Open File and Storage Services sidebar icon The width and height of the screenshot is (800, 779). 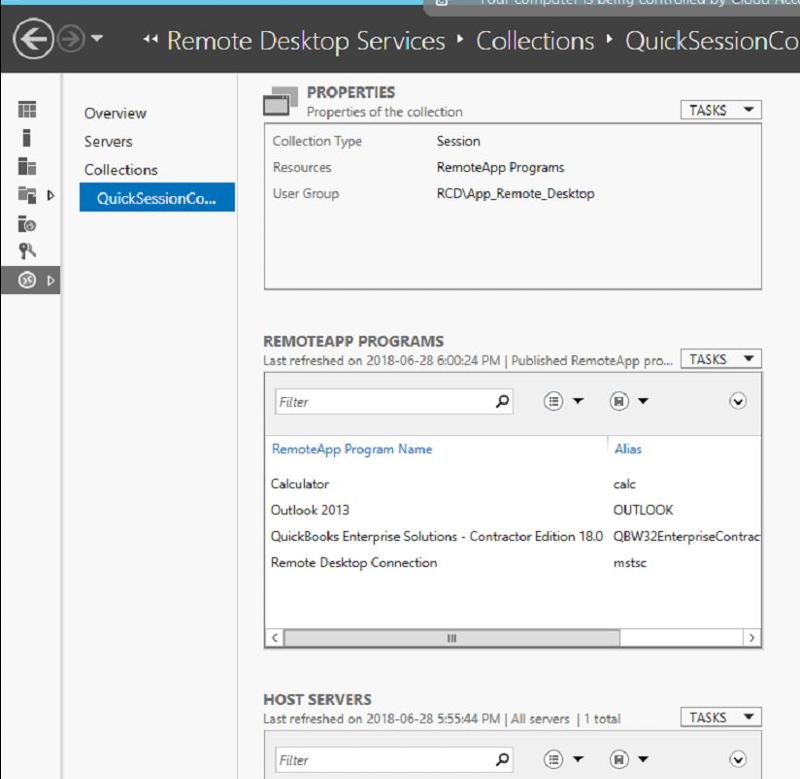(x=27, y=195)
